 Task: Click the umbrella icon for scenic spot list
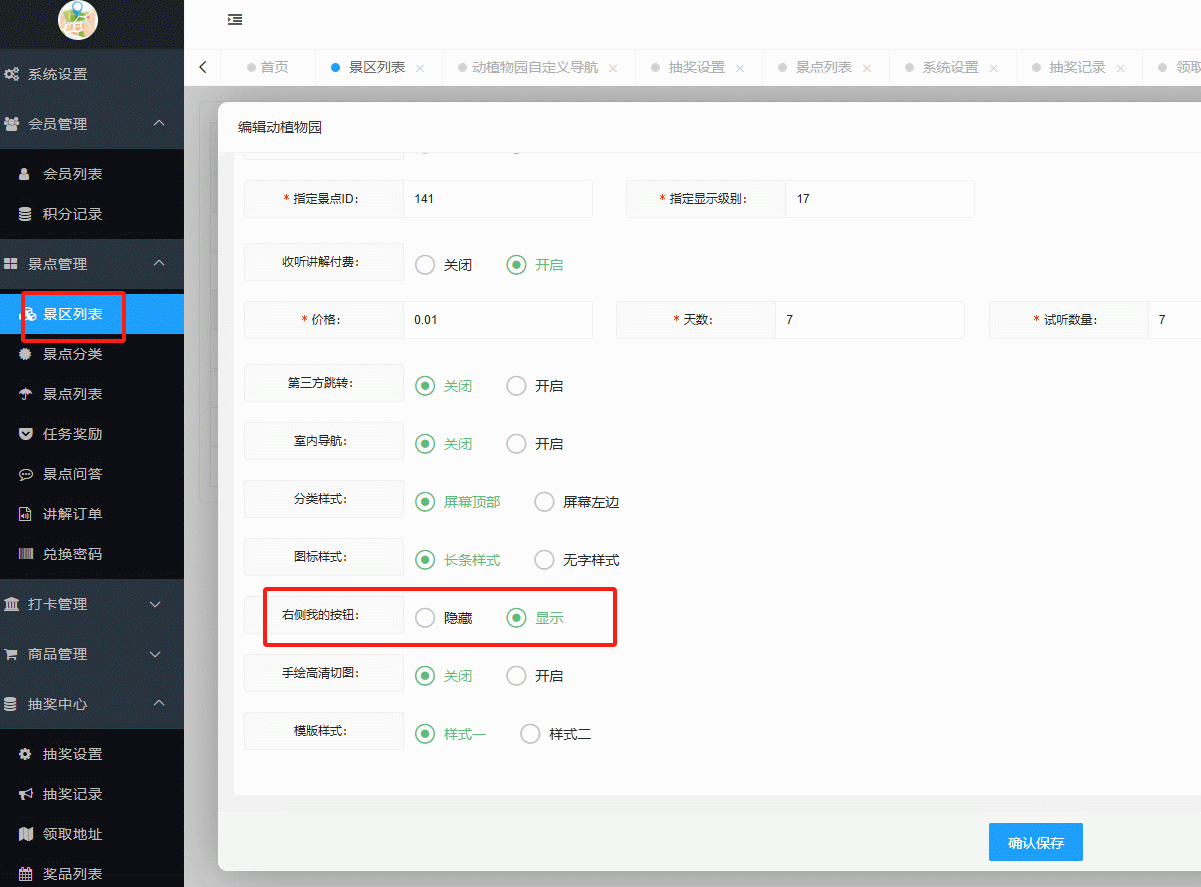25,394
